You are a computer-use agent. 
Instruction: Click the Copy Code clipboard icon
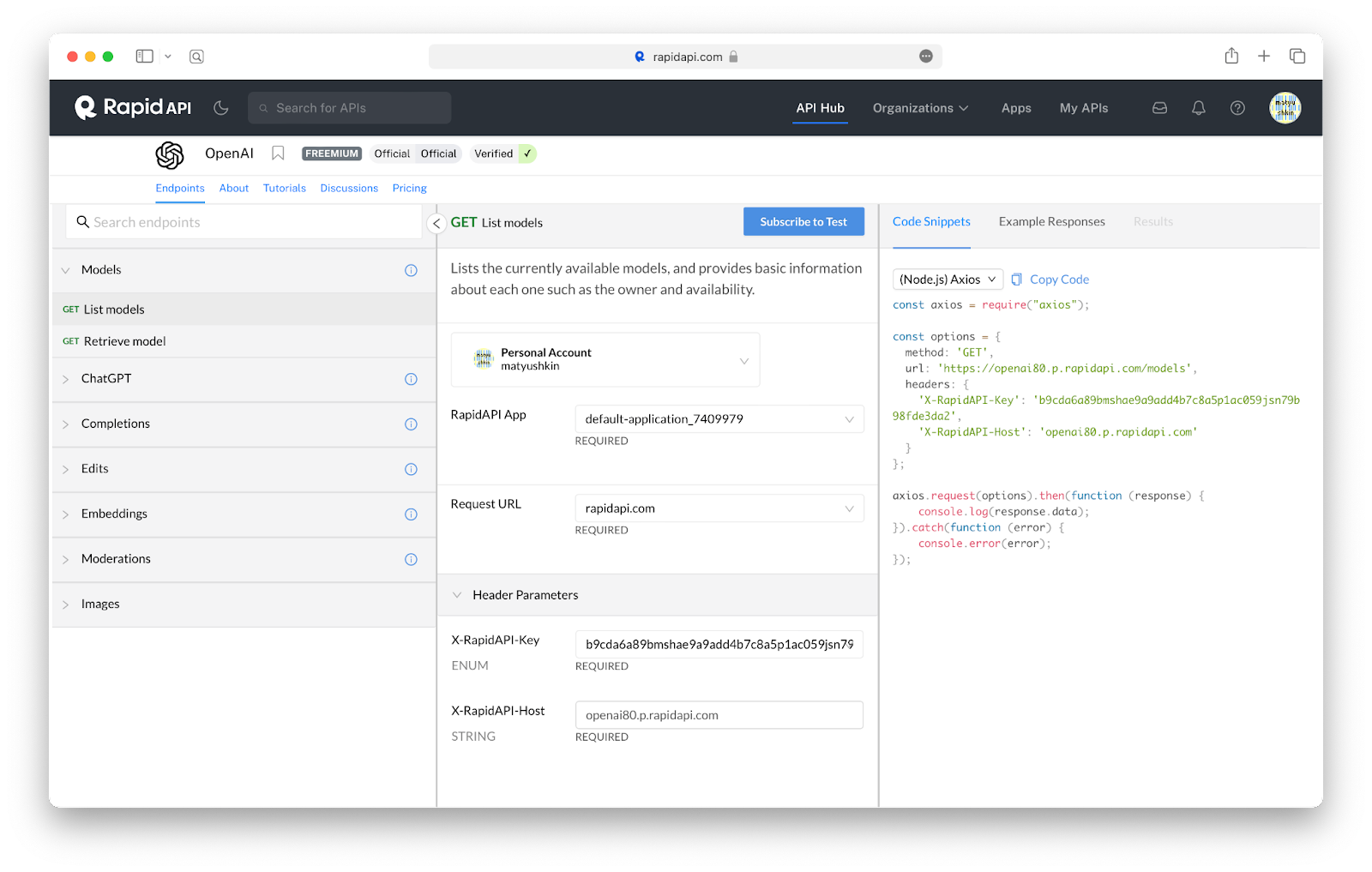click(1016, 280)
